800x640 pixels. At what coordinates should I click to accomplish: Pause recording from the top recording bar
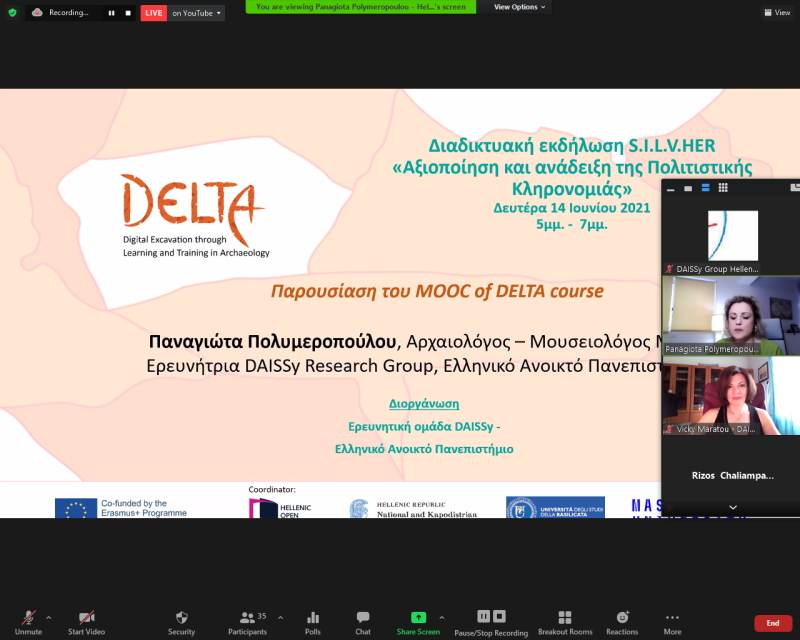111,13
